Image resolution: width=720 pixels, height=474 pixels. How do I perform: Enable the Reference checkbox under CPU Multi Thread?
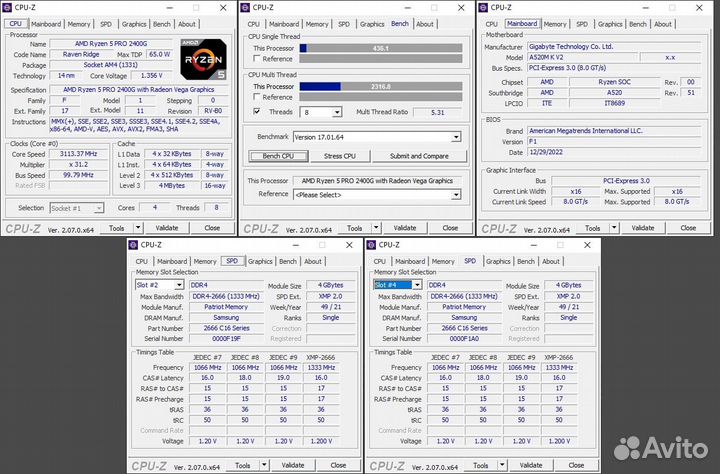pyautogui.click(x=257, y=96)
